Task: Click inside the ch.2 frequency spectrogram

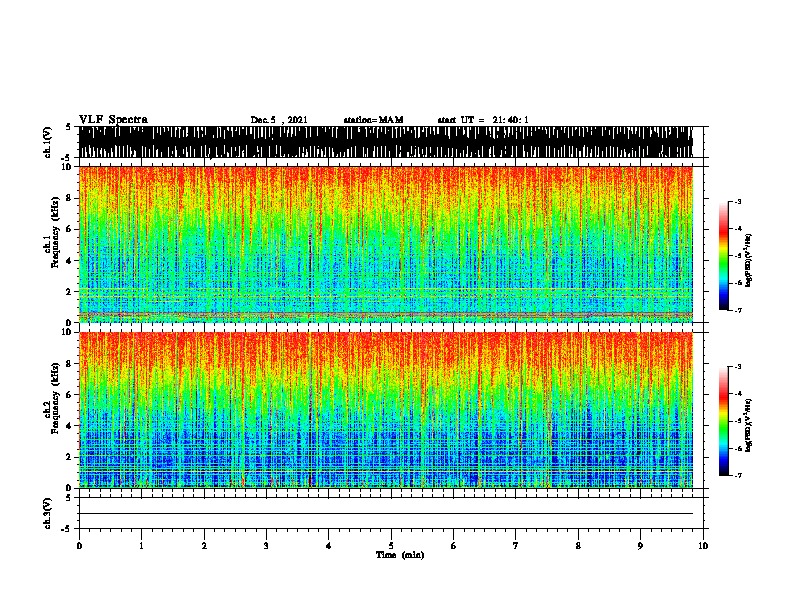Action: point(386,410)
